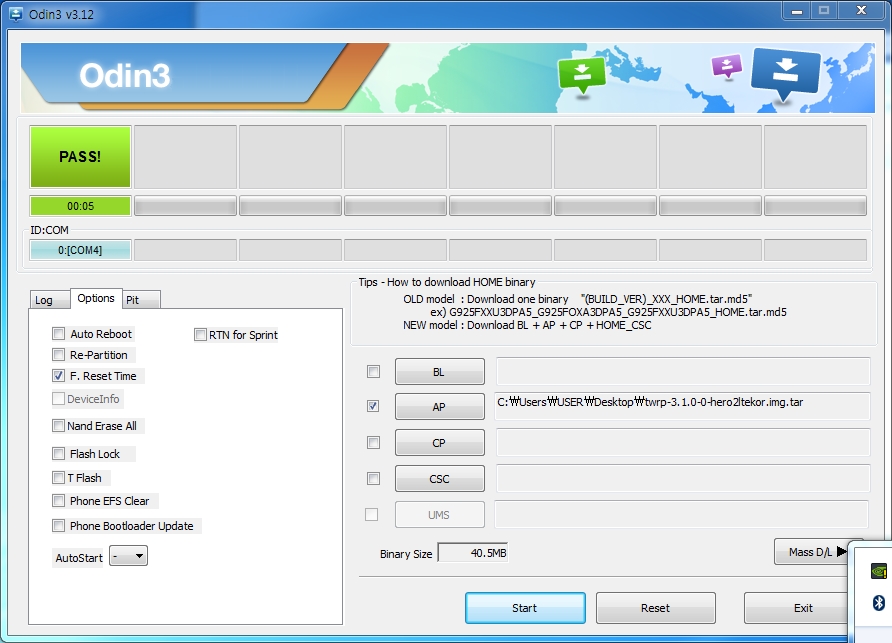Tick the CP file checkbox
892x643 pixels.
373,443
